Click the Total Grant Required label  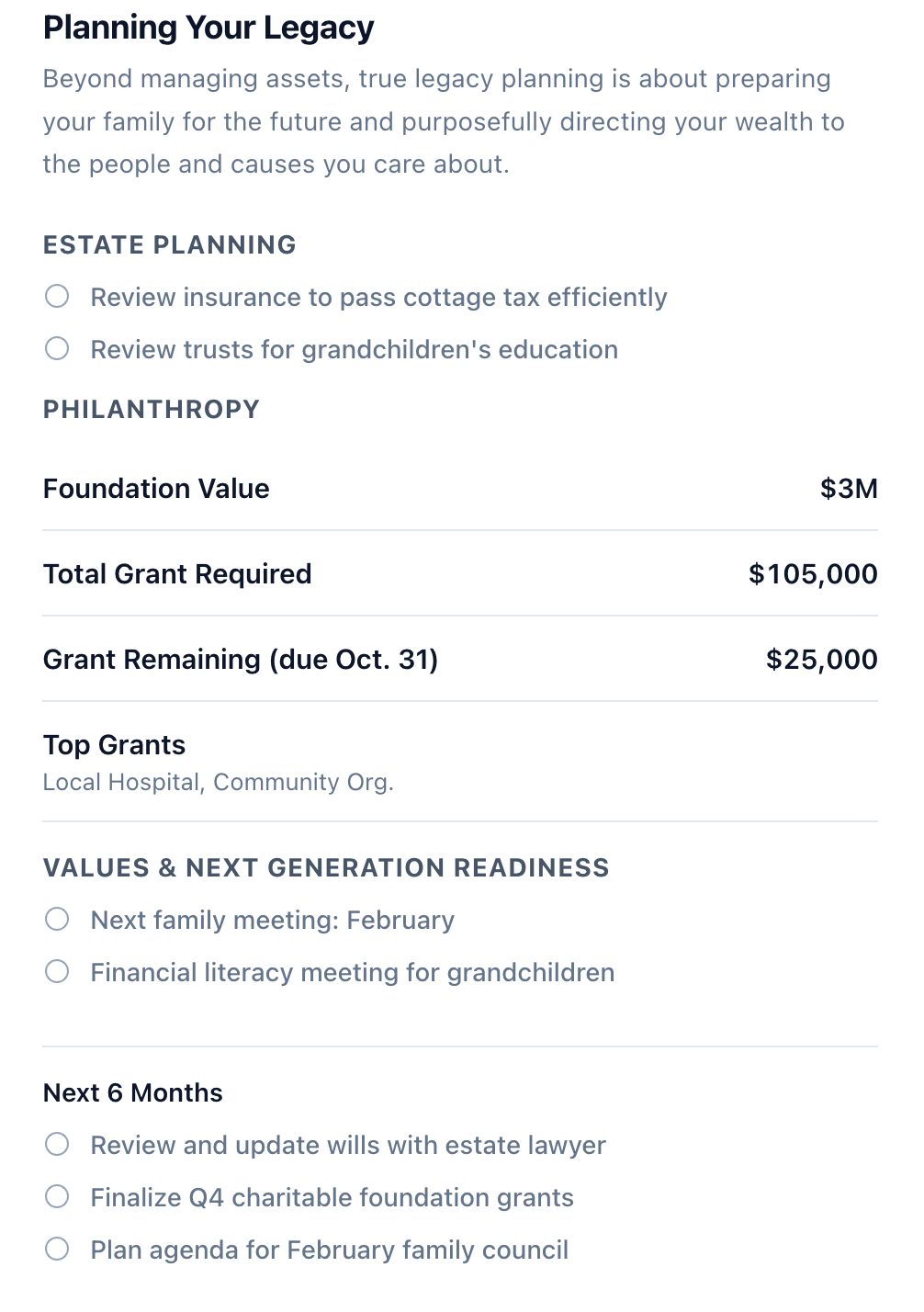pos(177,574)
